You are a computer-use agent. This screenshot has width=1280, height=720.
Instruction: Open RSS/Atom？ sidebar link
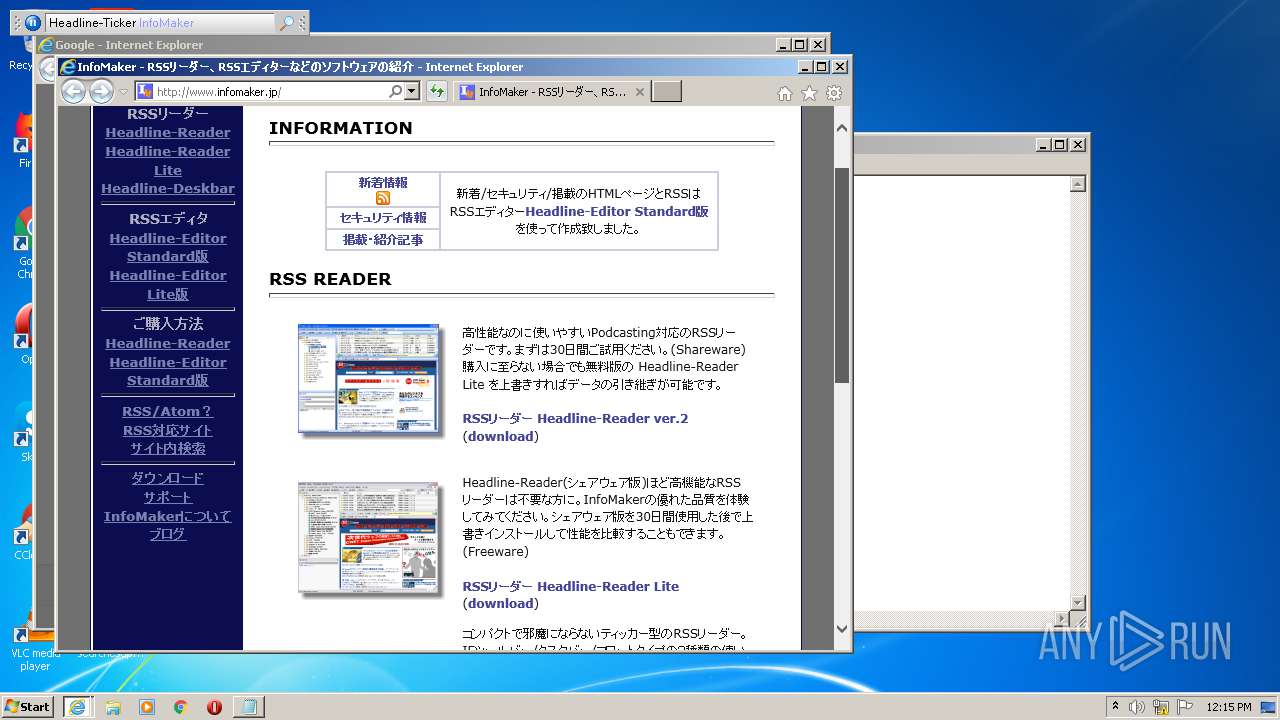pos(168,411)
